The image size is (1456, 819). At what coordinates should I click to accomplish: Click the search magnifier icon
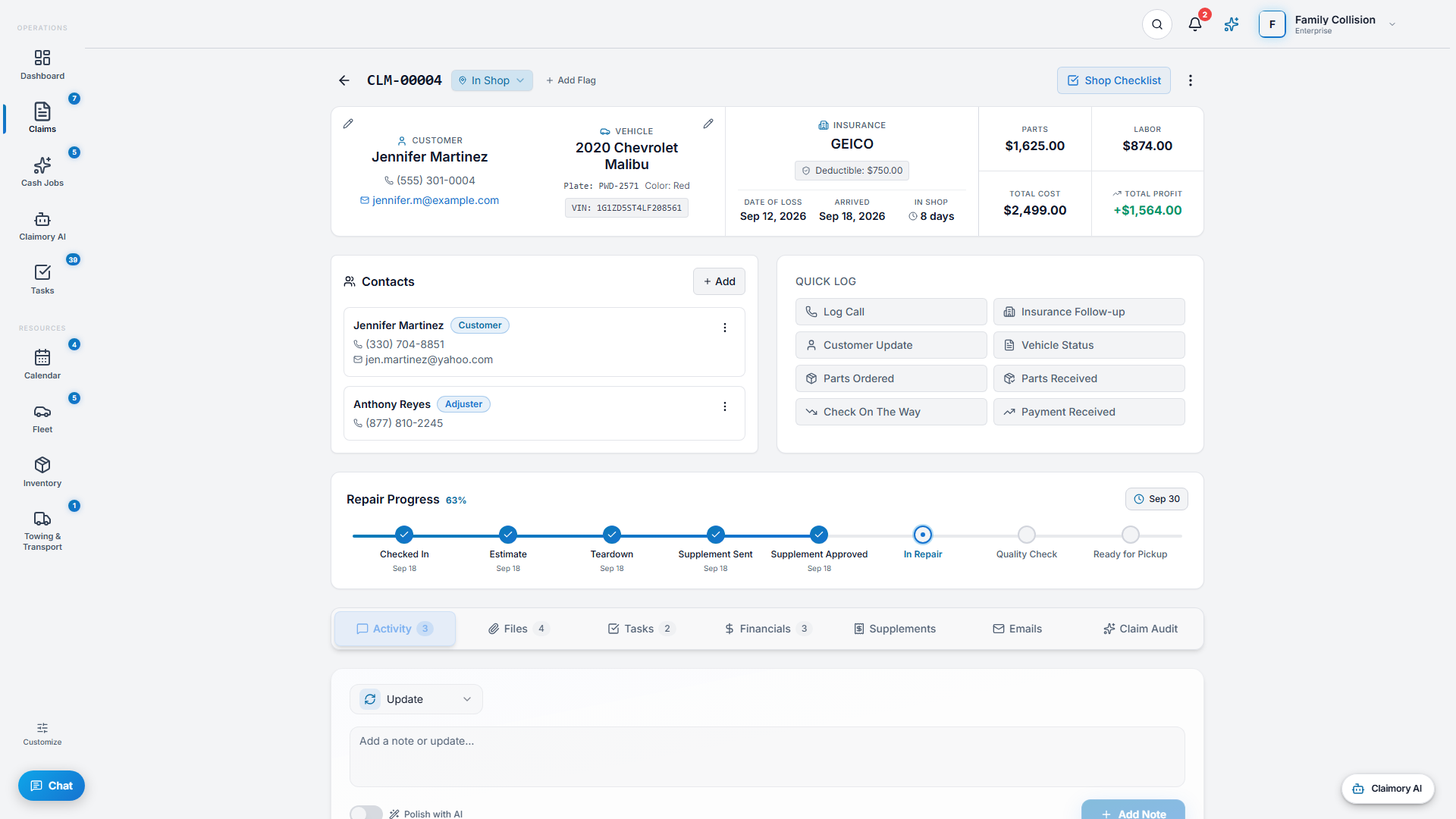pyautogui.click(x=1157, y=24)
